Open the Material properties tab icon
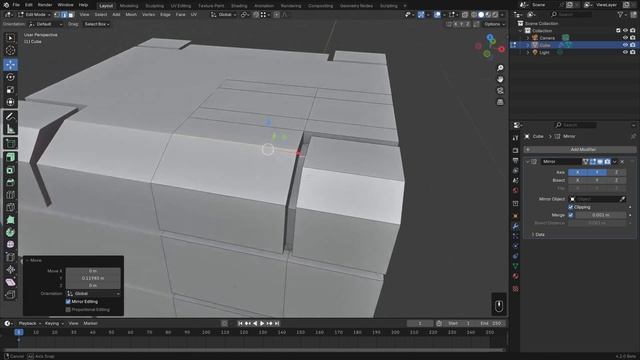 click(x=516, y=276)
